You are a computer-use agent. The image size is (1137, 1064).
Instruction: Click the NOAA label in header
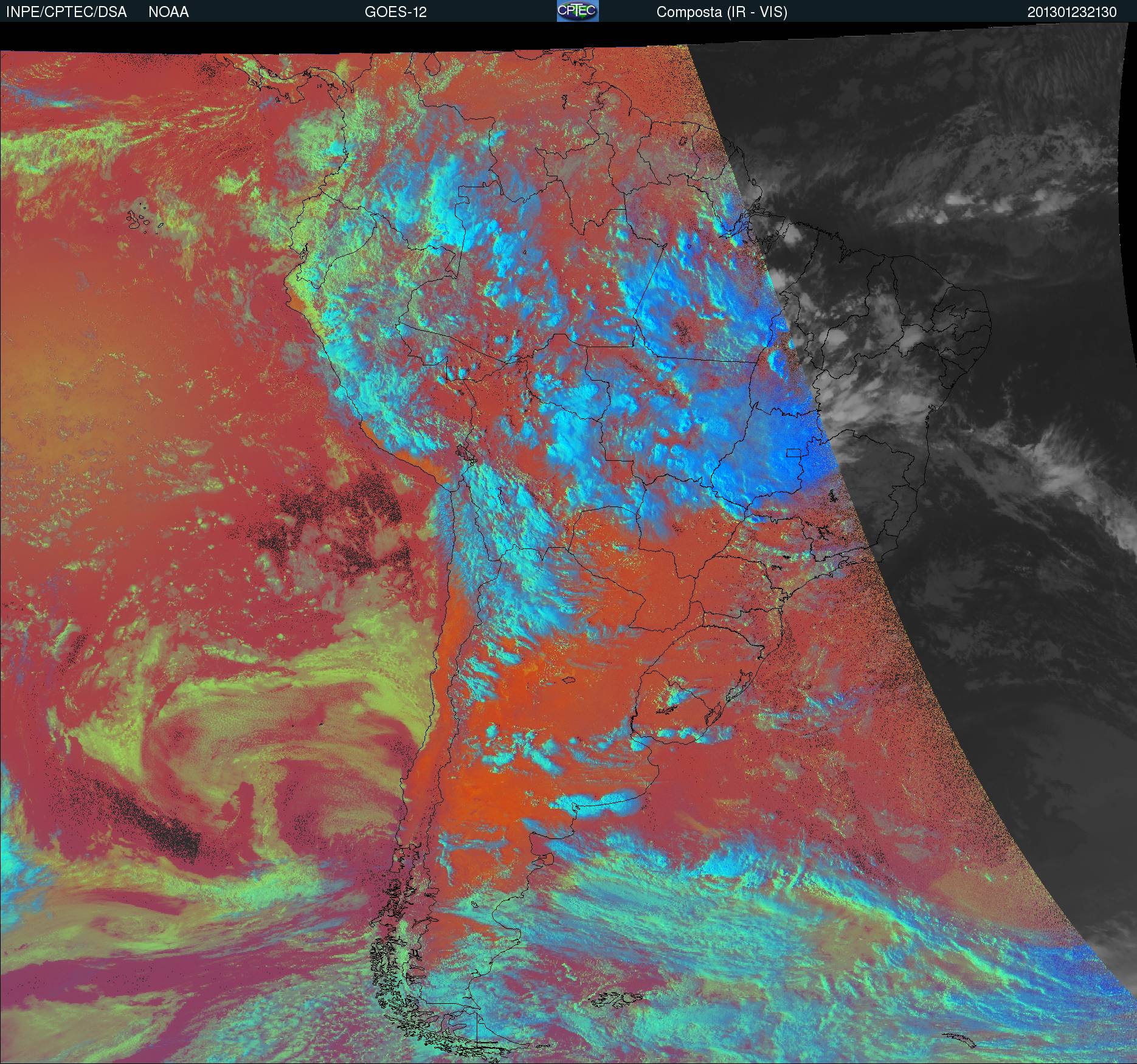168,12
